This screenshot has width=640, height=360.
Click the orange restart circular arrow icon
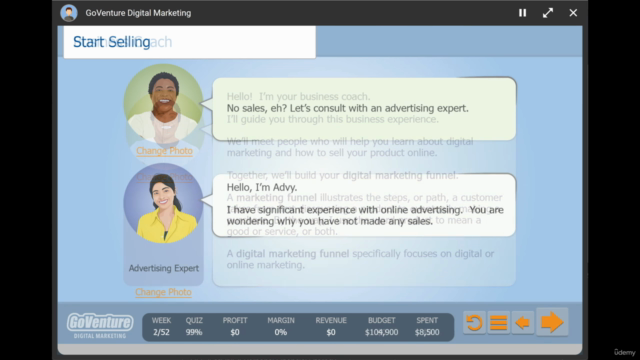[474, 323]
